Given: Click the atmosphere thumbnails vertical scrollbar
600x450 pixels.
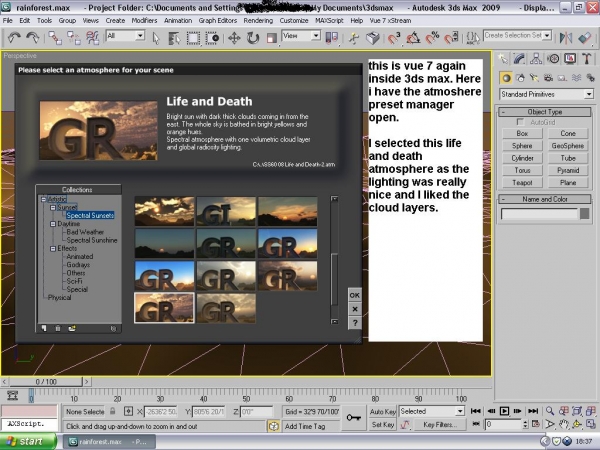Looking at the screenshot, I should [334, 260].
